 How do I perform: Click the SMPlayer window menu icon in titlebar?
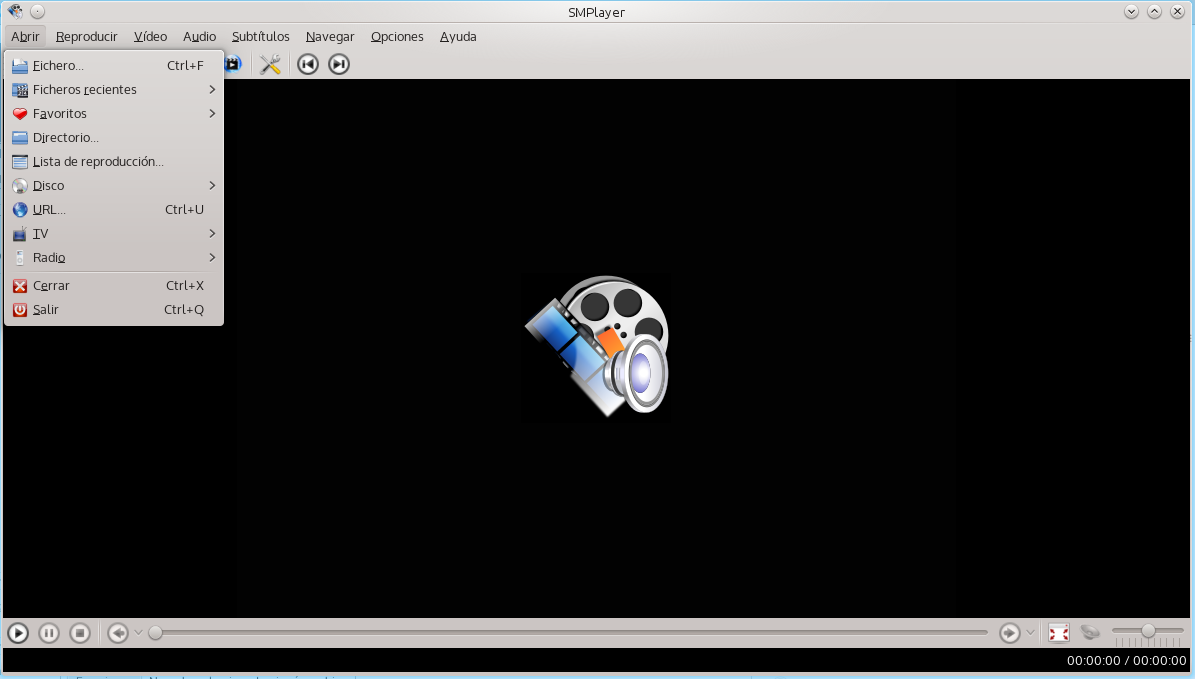(x=15, y=11)
